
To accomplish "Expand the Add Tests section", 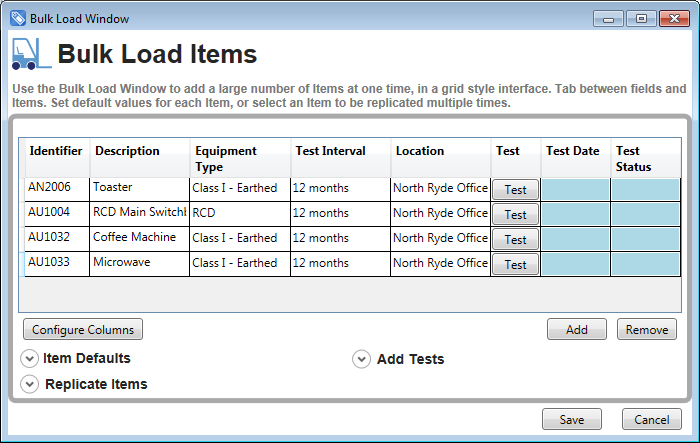I will tap(362, 360).
